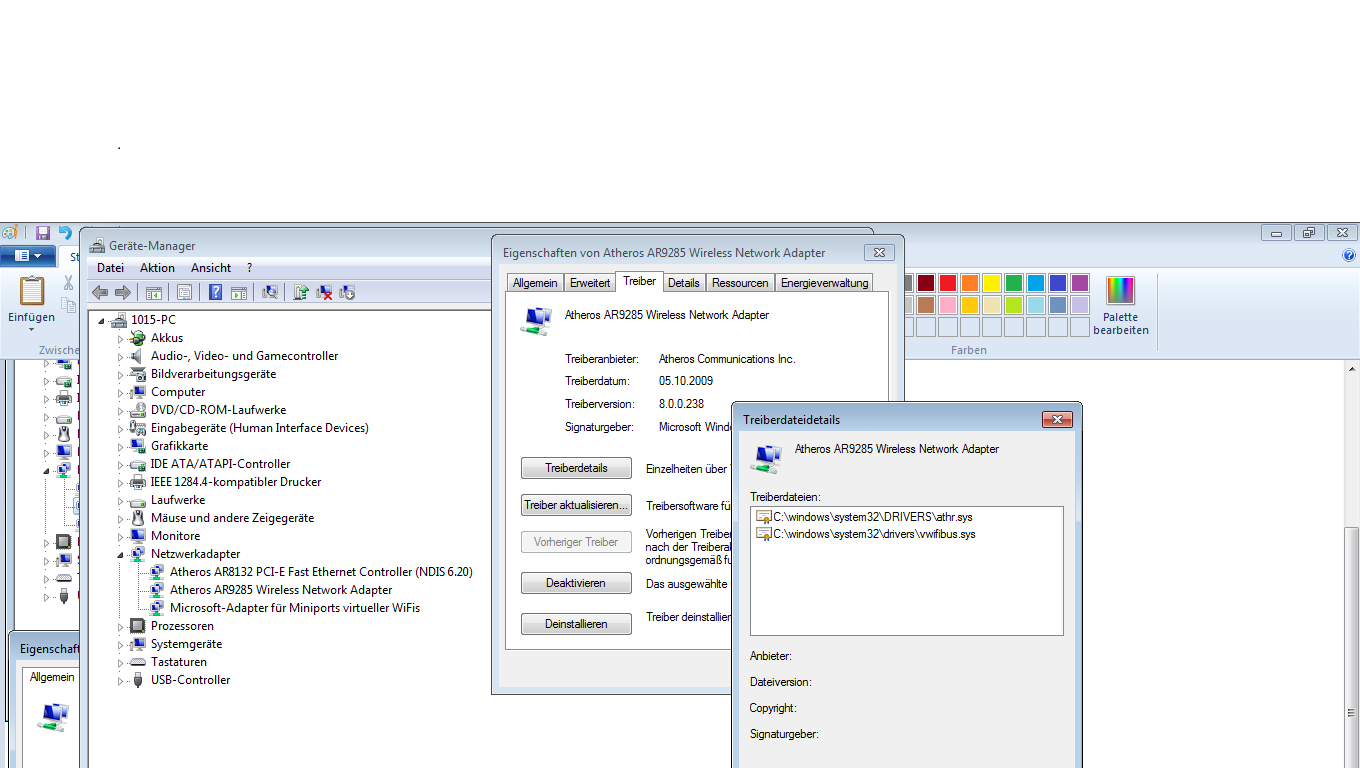The width and height of the screenshot is (1360, 768).
Task: Select Eingabegeräte (Human Interface Devices) entry
Action: tap(260, 428)
